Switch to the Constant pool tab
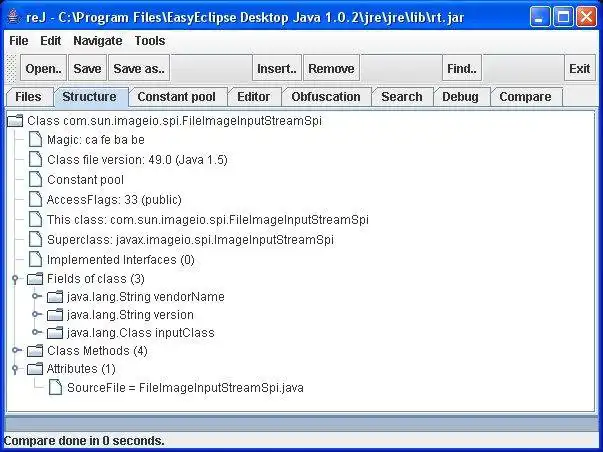Screen dimensions: 603x452 click(x=177, y=97)
